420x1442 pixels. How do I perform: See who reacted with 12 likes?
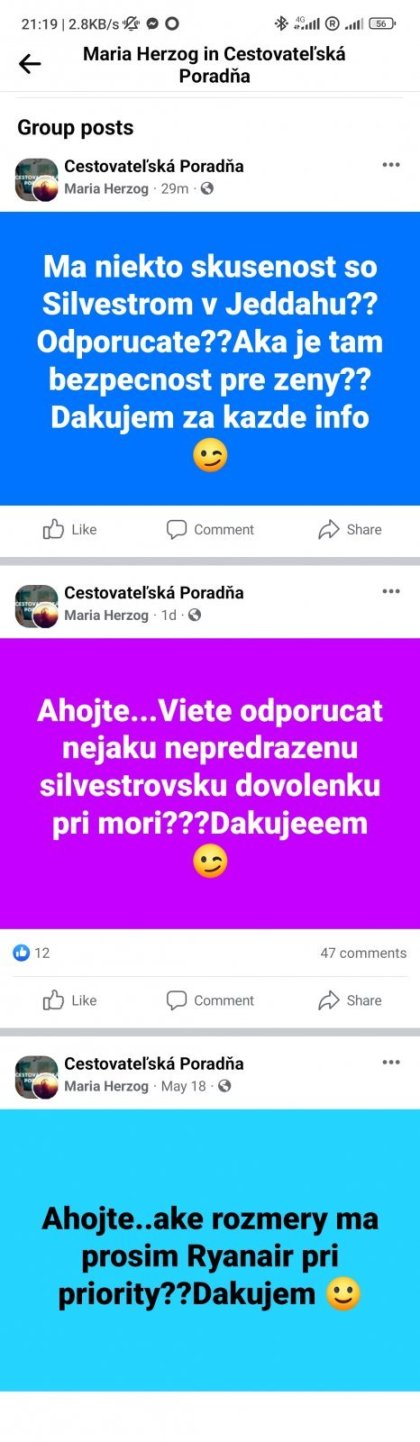[31, 953]
